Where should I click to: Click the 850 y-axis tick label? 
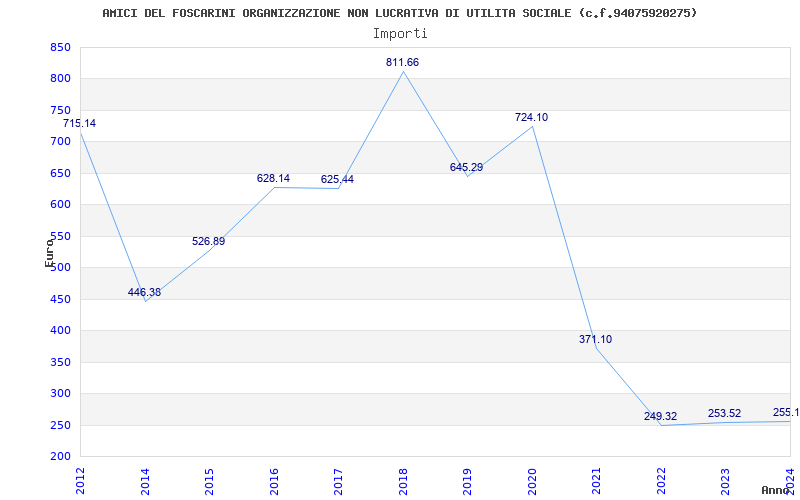60,48
